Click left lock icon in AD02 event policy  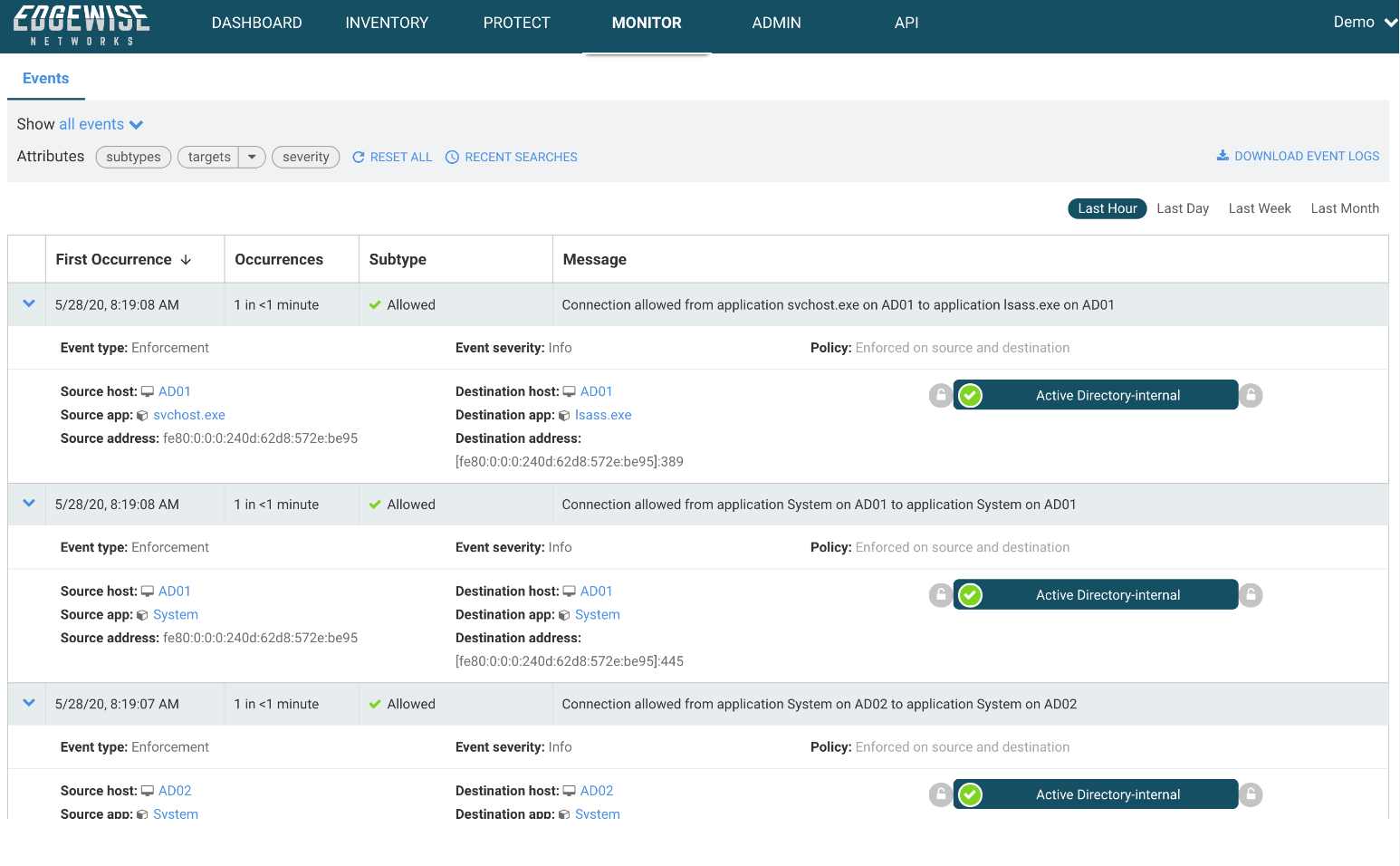(941, 795)
